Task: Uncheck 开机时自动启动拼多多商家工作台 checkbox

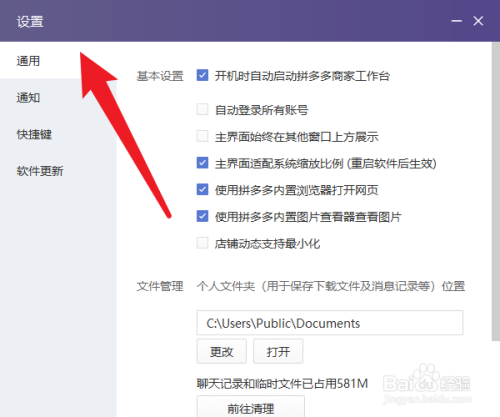Action: coord(202,75)
